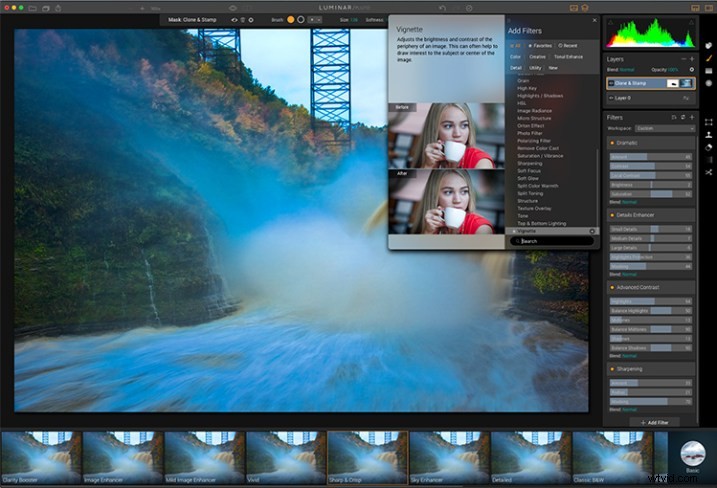Select the Color filter category
717x488 pixels.
click(515, 57)
